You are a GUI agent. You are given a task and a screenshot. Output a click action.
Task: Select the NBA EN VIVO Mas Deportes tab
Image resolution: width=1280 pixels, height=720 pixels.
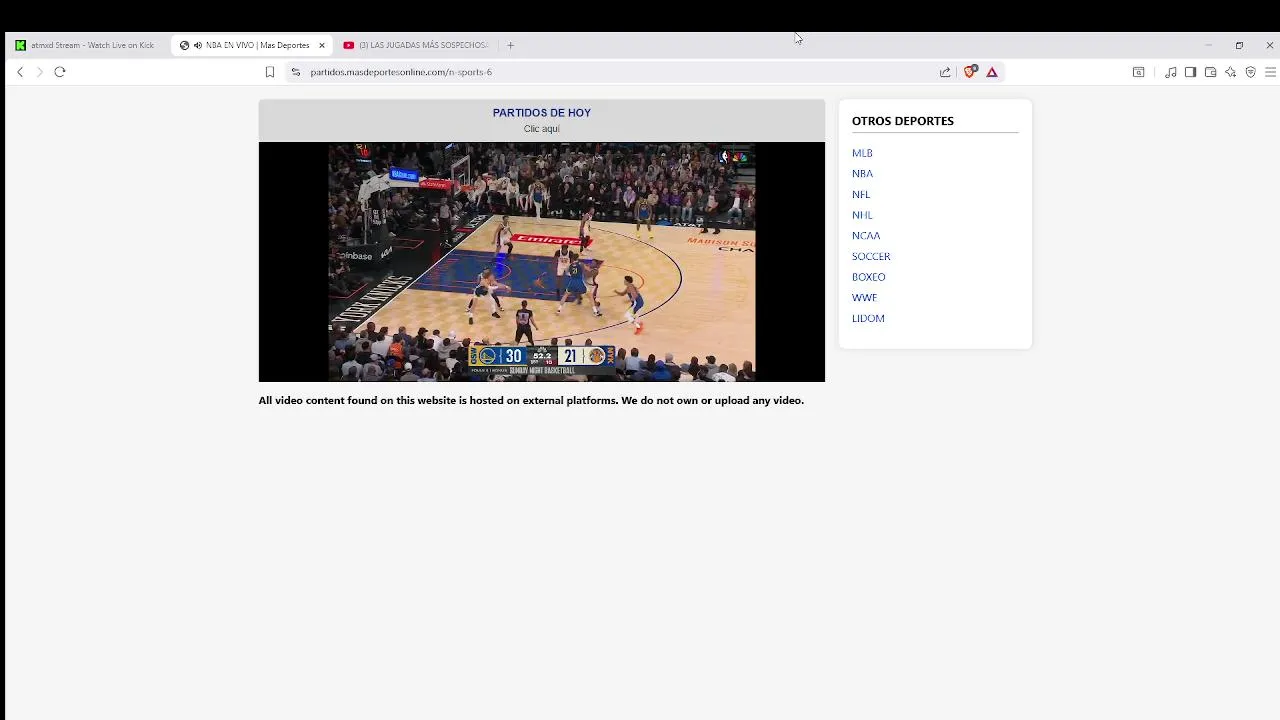point(252,45)
